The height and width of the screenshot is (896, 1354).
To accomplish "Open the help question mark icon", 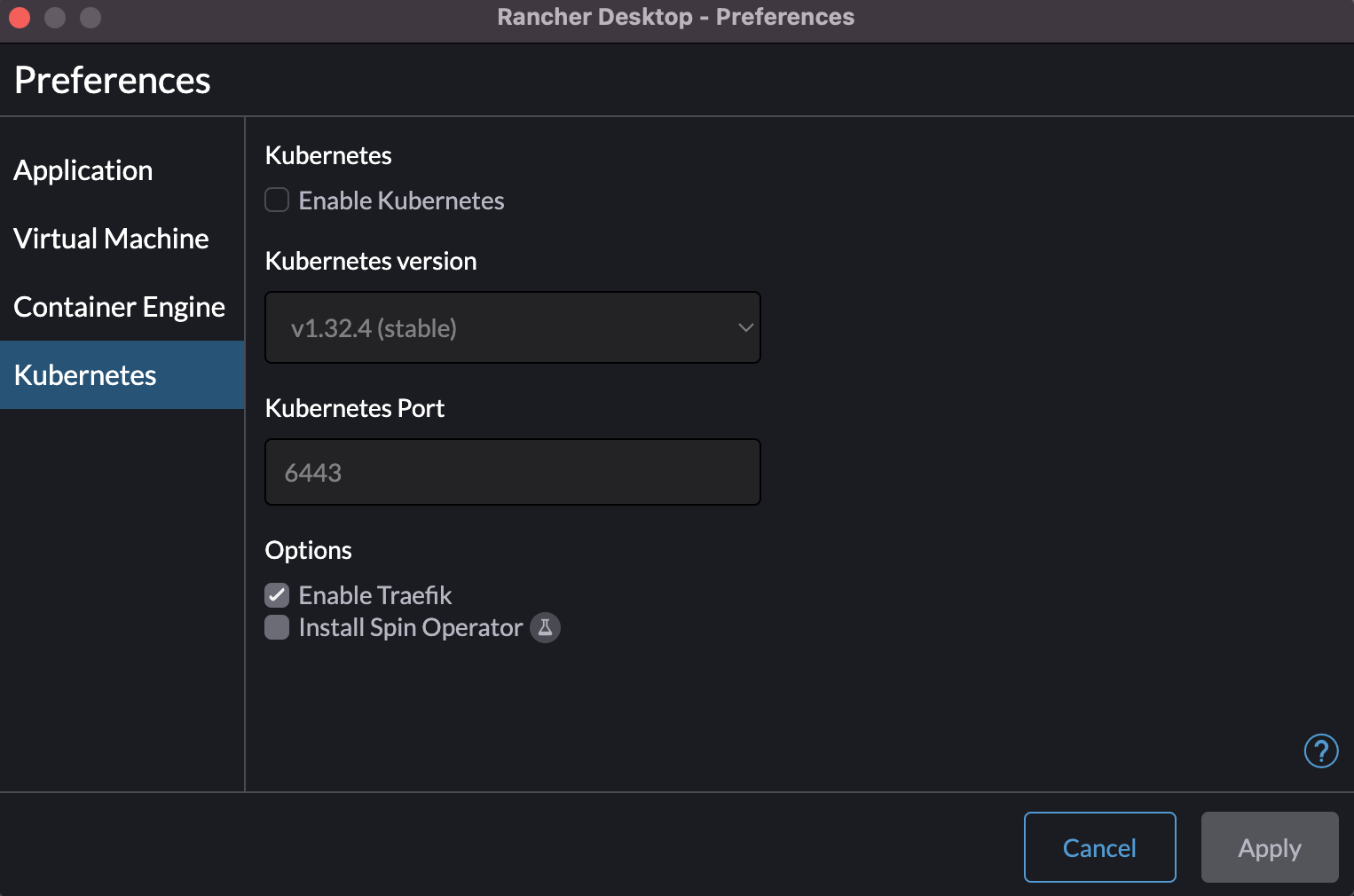I will (x=1320, y=751).
